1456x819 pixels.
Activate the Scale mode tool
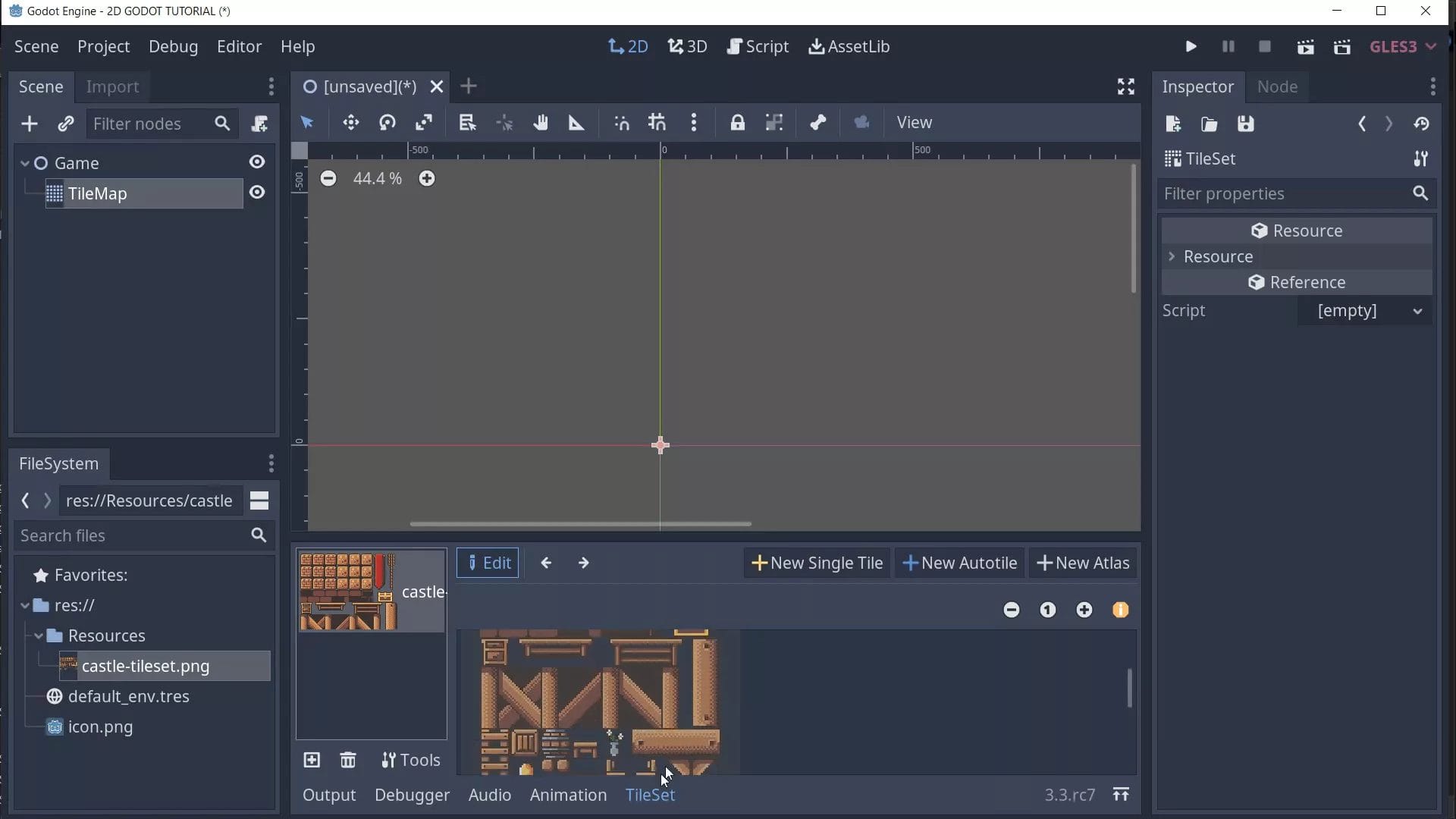pos(424,123)
